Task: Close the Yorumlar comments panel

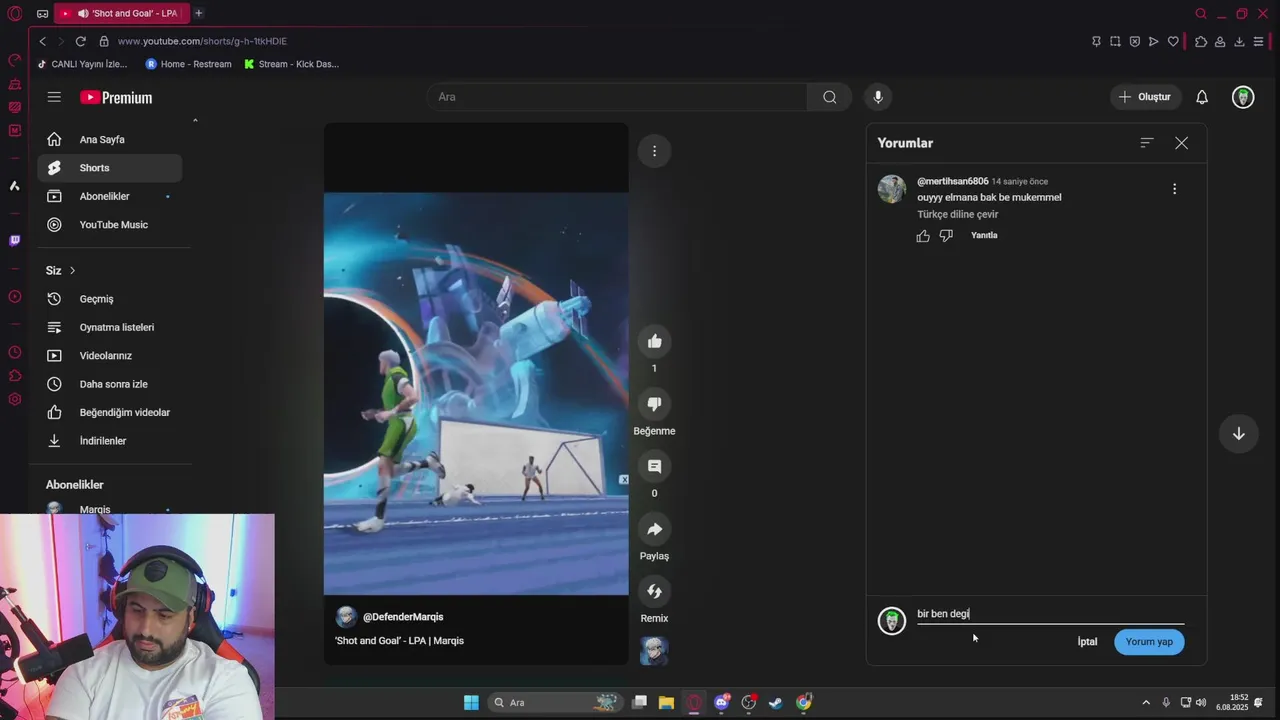Action: click(1181, 143)
